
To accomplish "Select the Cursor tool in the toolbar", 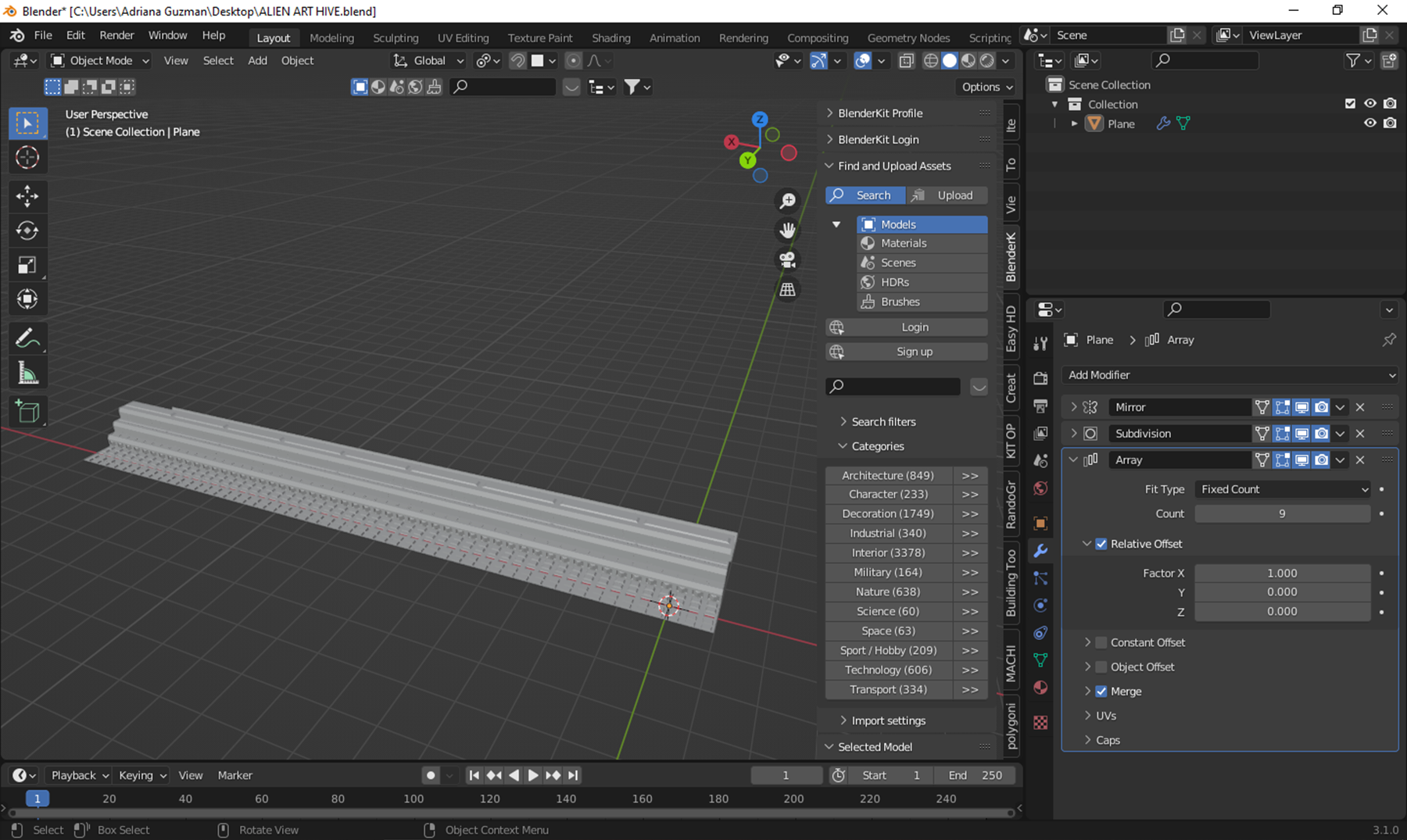I will [x=27, y=157].
